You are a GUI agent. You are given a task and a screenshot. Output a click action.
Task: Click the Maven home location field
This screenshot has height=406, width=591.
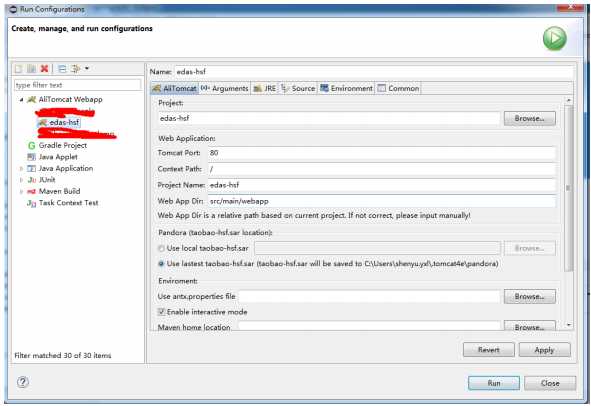369,326
